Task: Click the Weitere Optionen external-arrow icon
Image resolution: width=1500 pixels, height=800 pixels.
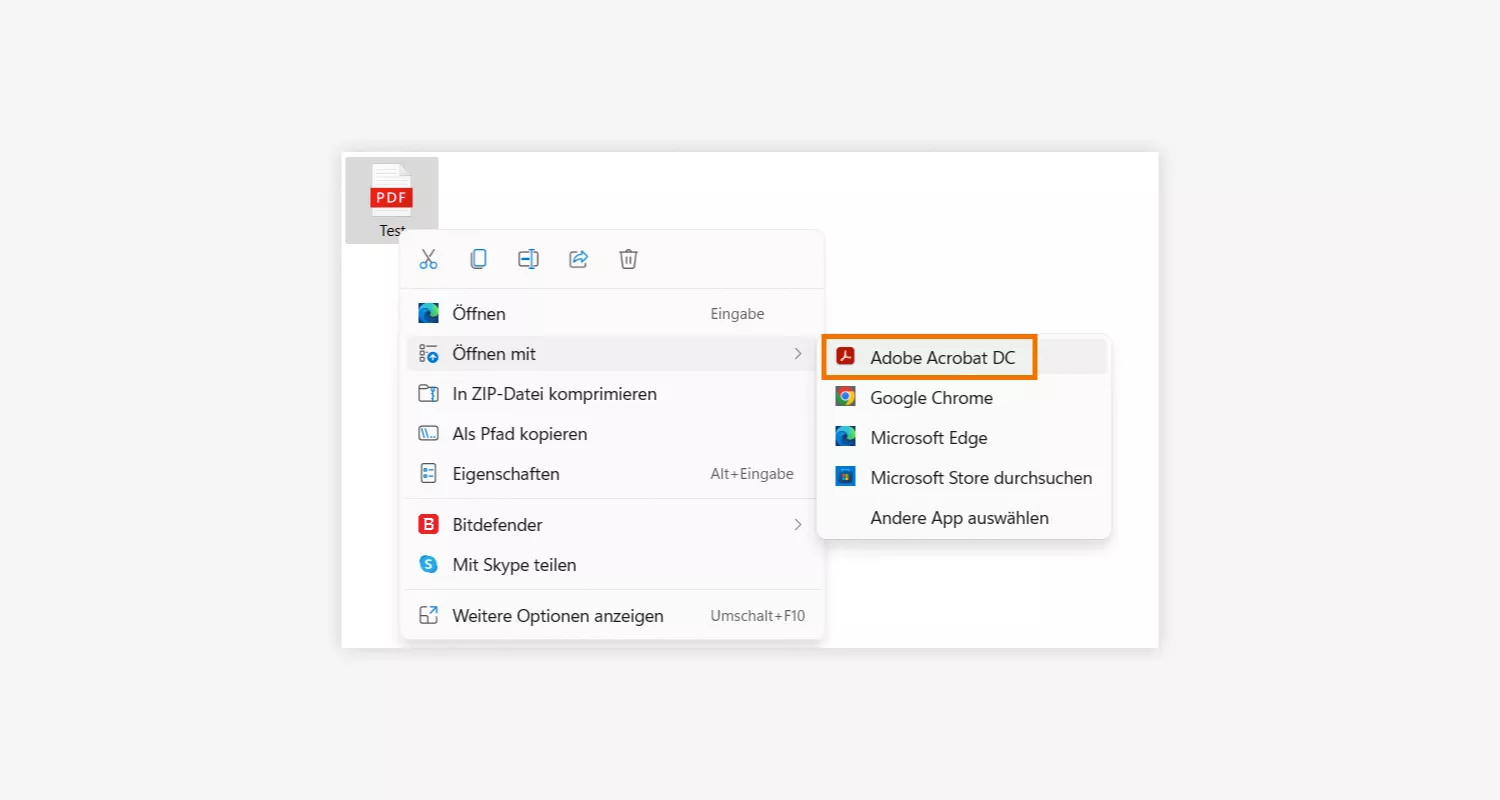Action: [428, 616]
